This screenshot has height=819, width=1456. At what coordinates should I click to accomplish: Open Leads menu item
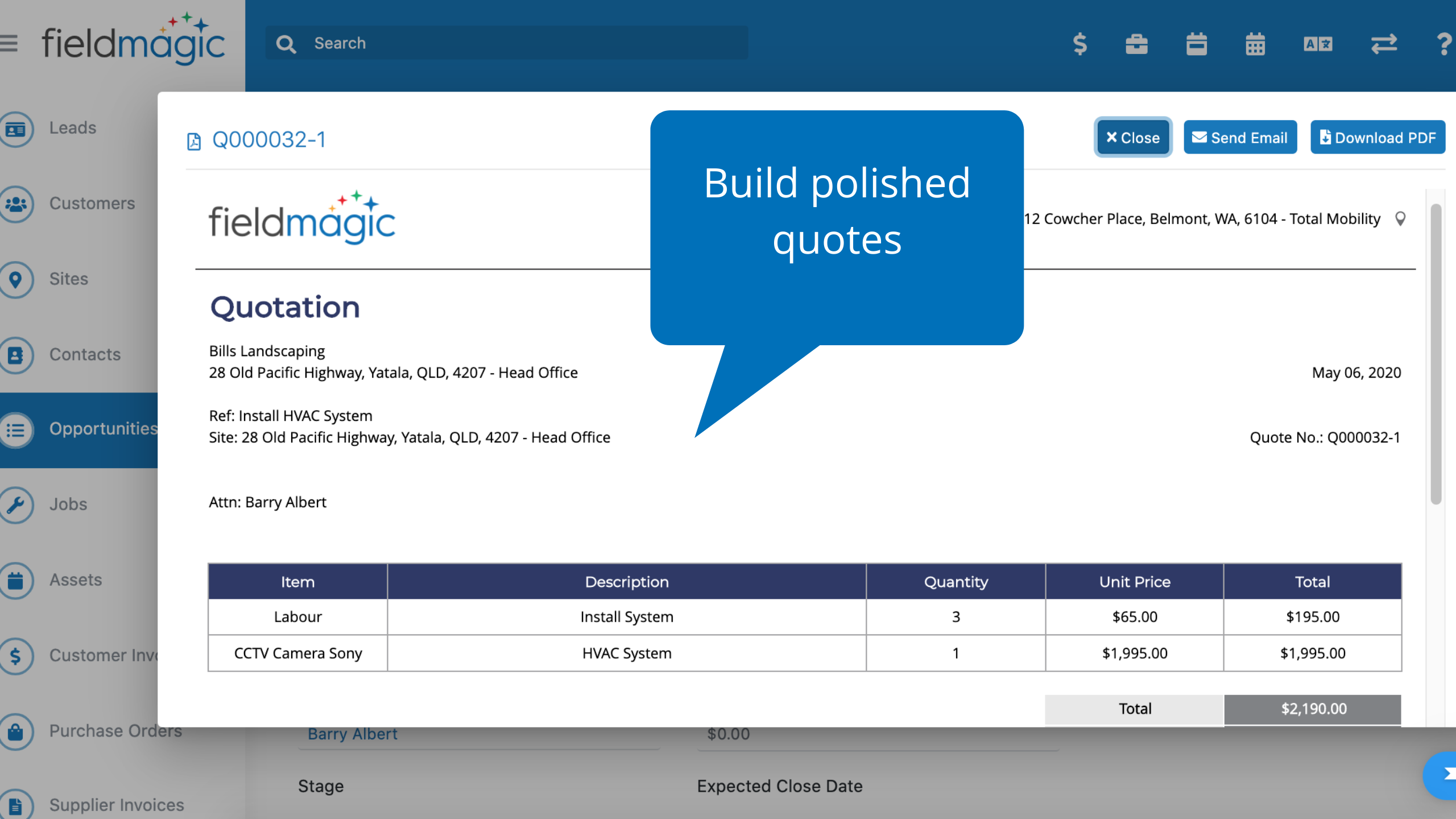pyautogui.click(x=73, y=127)
